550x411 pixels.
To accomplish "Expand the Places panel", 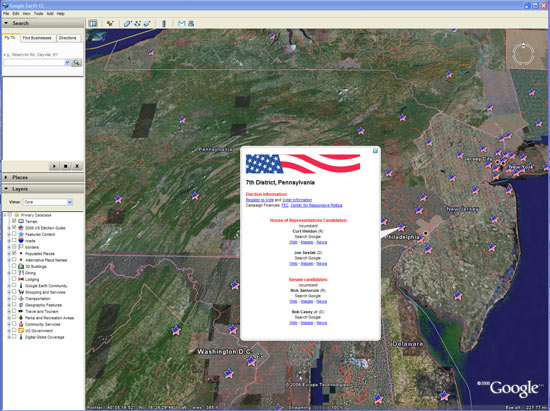I will pyautogui.click(x=6, y=177).
